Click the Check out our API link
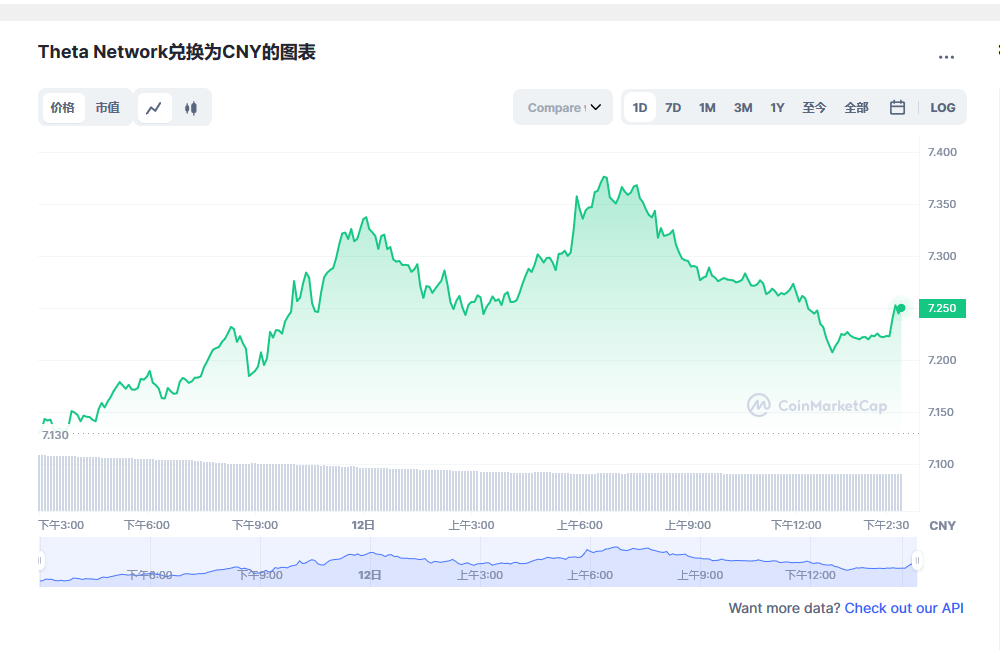Viewport: 1000px width, 650px height. (904, 609)
